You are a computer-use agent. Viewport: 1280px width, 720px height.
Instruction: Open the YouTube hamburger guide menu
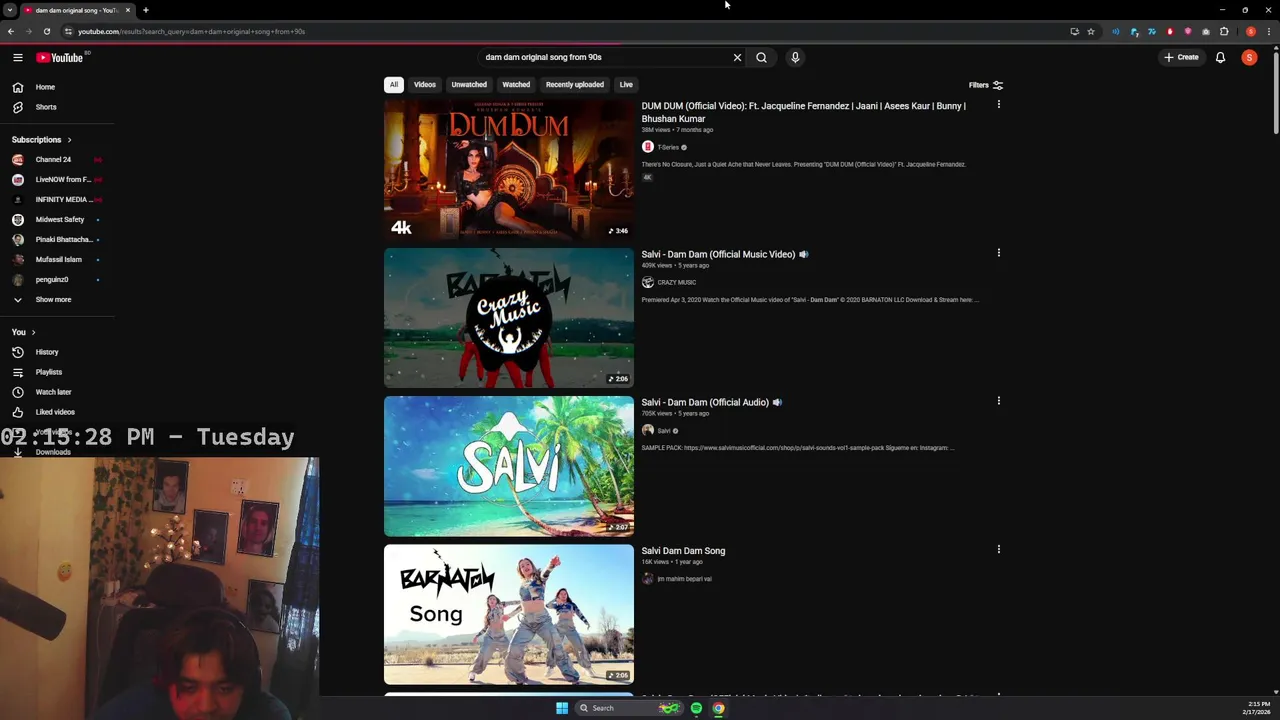(17, 57)
